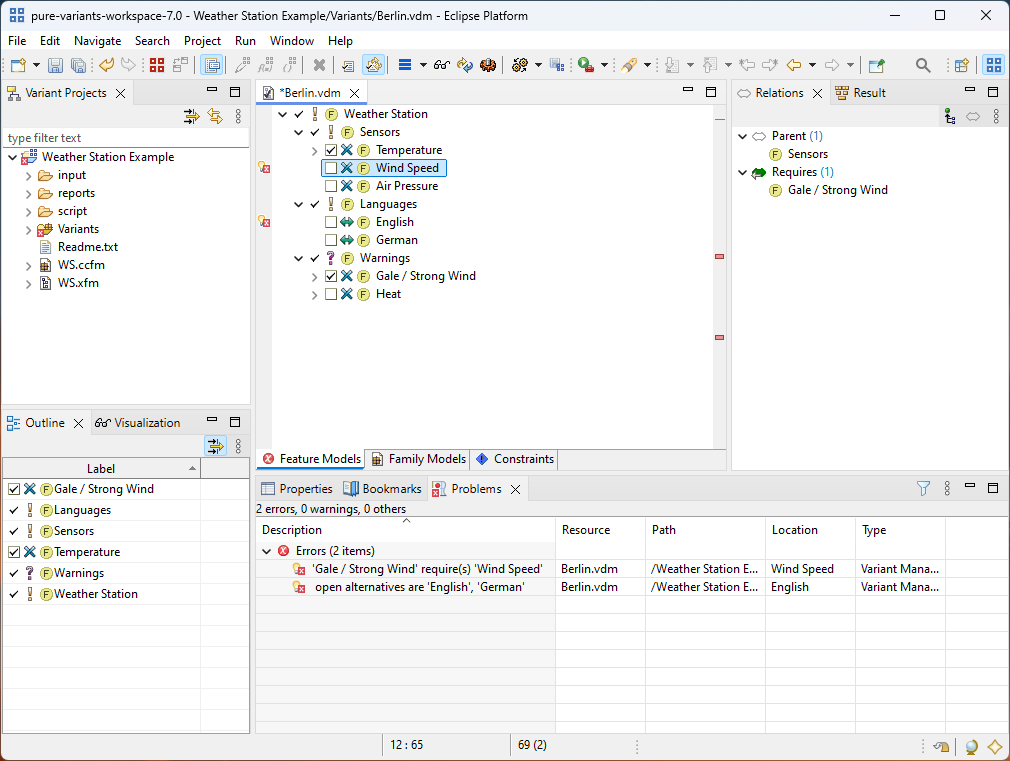
Task: Open the Search toolbar icon
Action: tap(922, 64)
